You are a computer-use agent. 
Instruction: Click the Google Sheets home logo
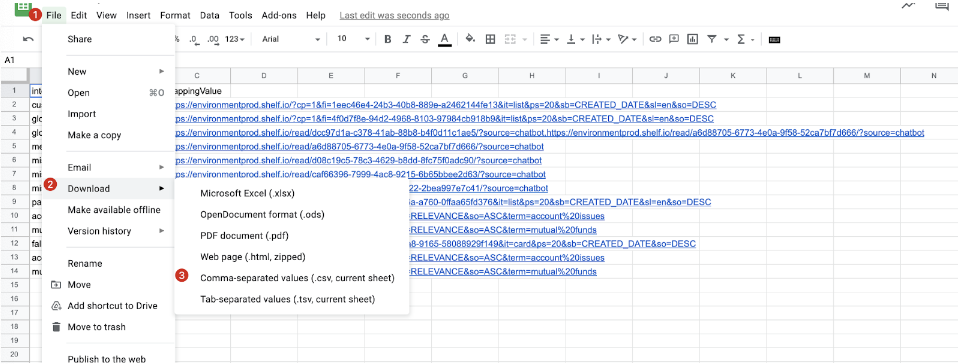tap(23, 9)
